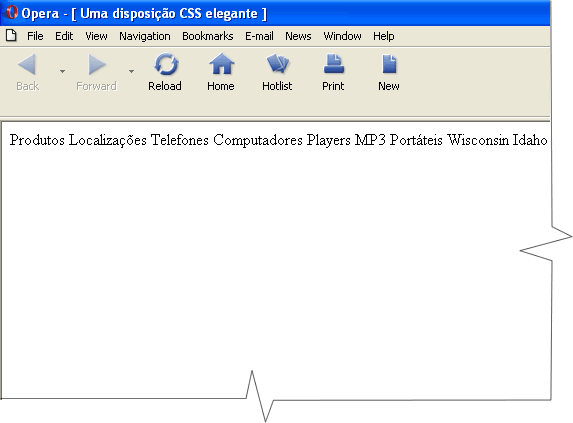Click the document icon beside File menu

(11, 35)
